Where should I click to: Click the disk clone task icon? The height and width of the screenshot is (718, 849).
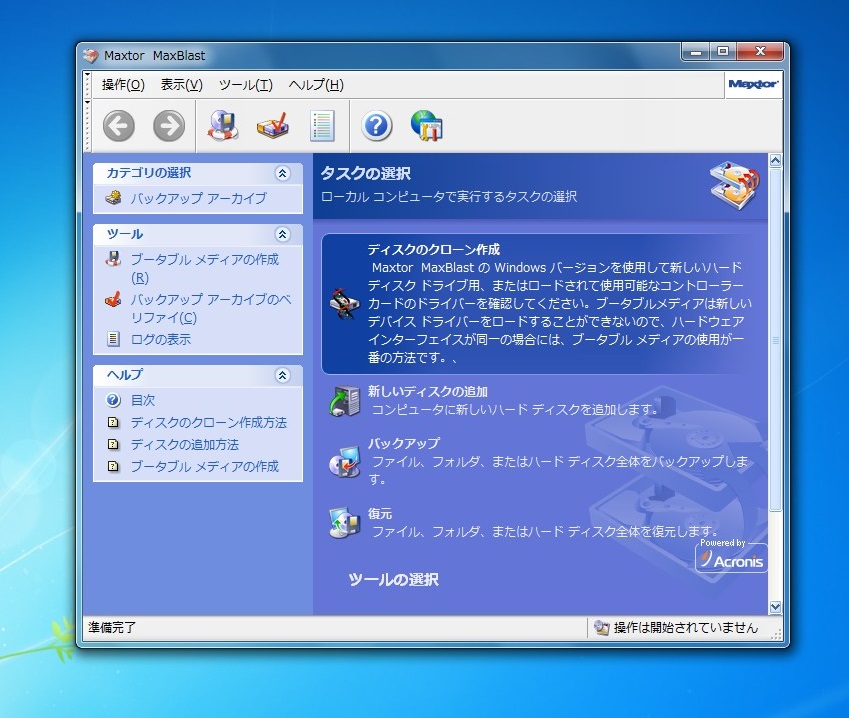tap(344, 303)
